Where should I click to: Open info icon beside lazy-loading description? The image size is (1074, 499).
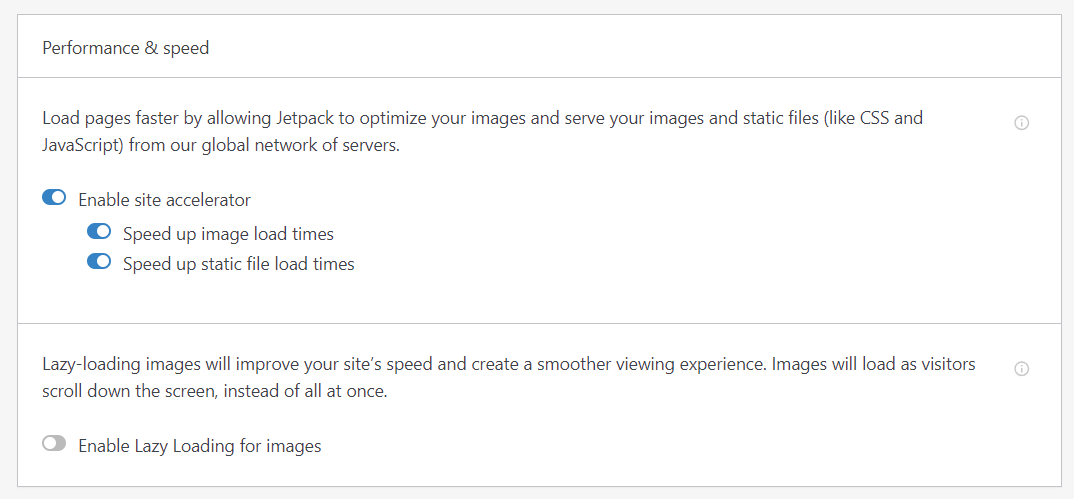click(1021, 369)
